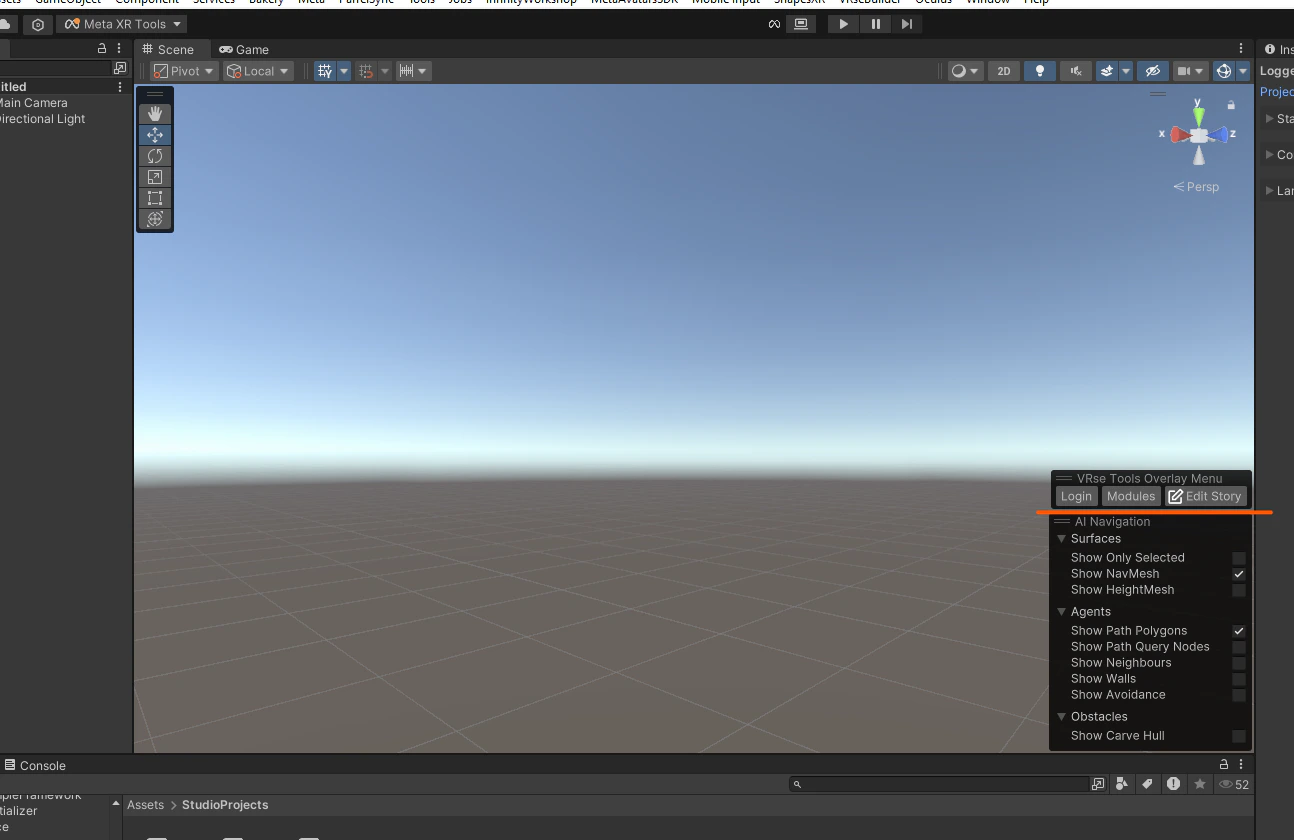Open the Pivot dropdown
The width and height of the screenshot is (1294, 840).
182,71
